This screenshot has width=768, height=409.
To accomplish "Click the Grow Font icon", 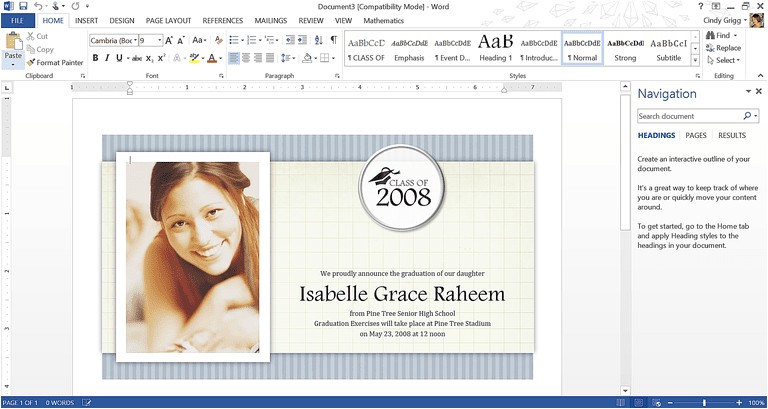I will 169,40.
